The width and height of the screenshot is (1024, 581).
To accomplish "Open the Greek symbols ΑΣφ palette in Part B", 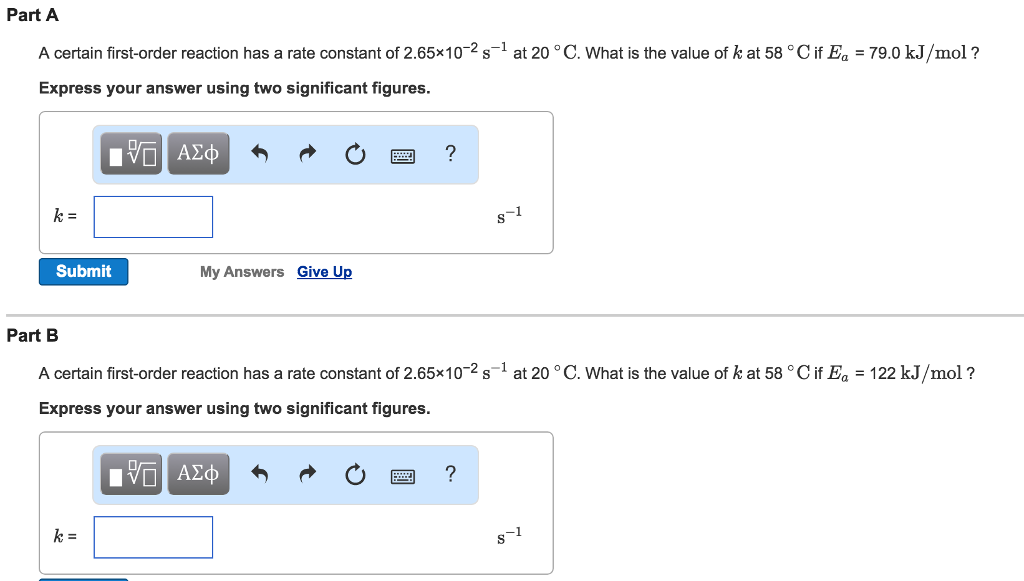I will tap(197, 473).
